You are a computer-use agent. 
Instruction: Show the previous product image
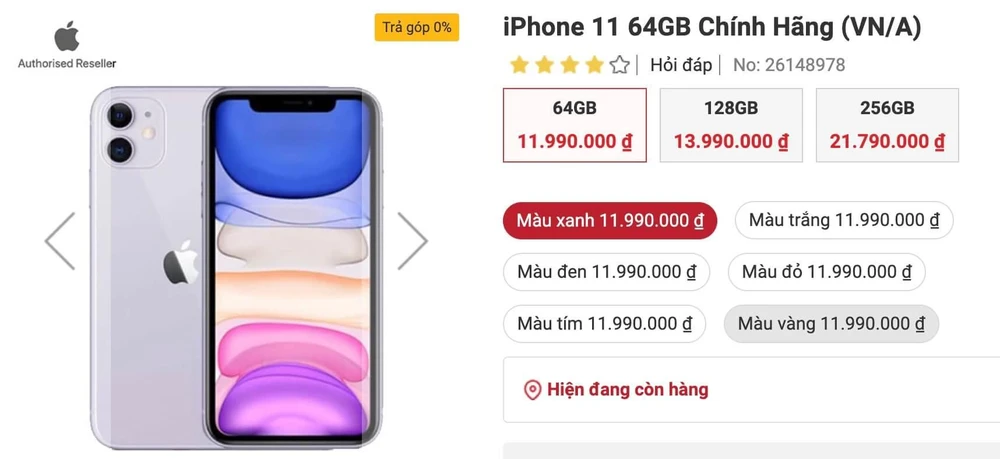click(x=60, y=241)
